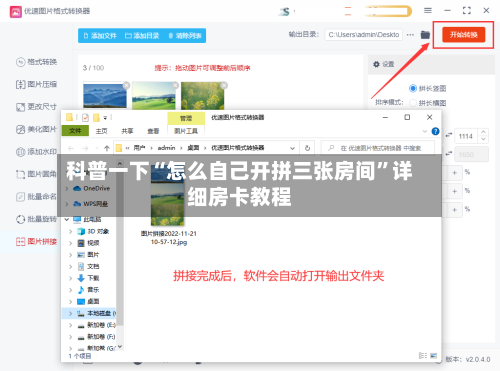The width and height of the screenshot is (500, 371).
Task: Open the hamburger menu in the title bar
Action: click(428, 11)
